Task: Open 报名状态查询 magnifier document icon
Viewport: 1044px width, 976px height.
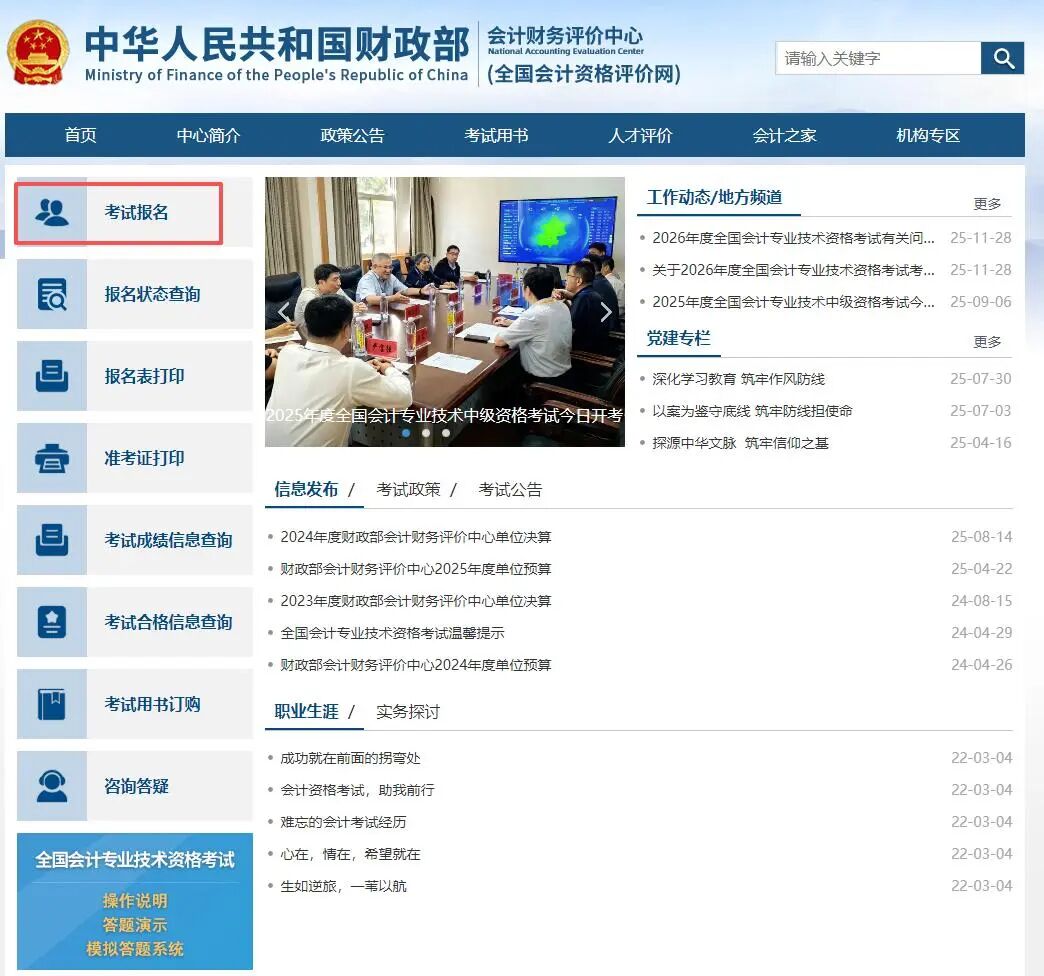Action: [x=52, y=294]
